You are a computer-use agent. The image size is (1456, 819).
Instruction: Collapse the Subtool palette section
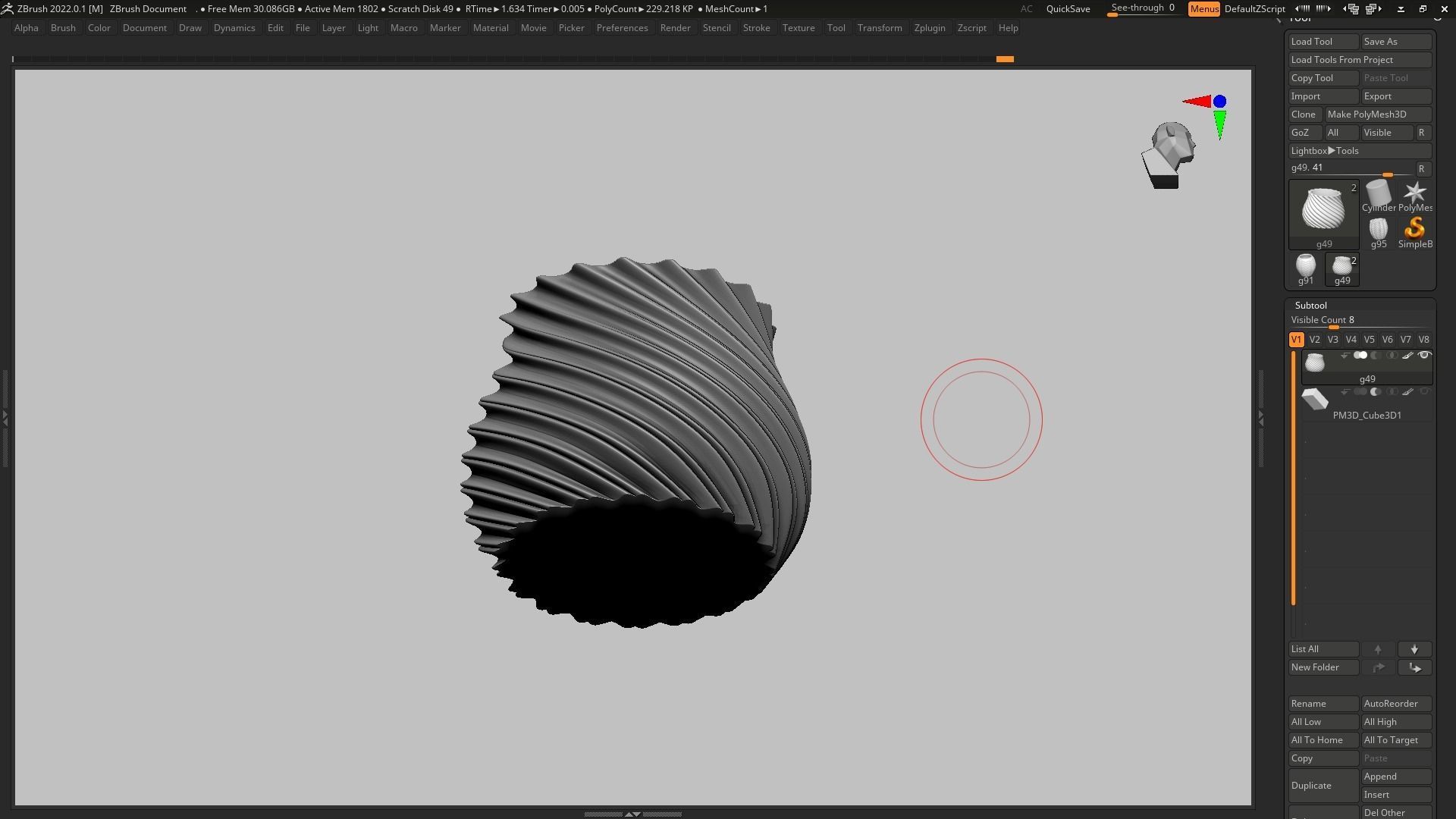[1310, 306]
